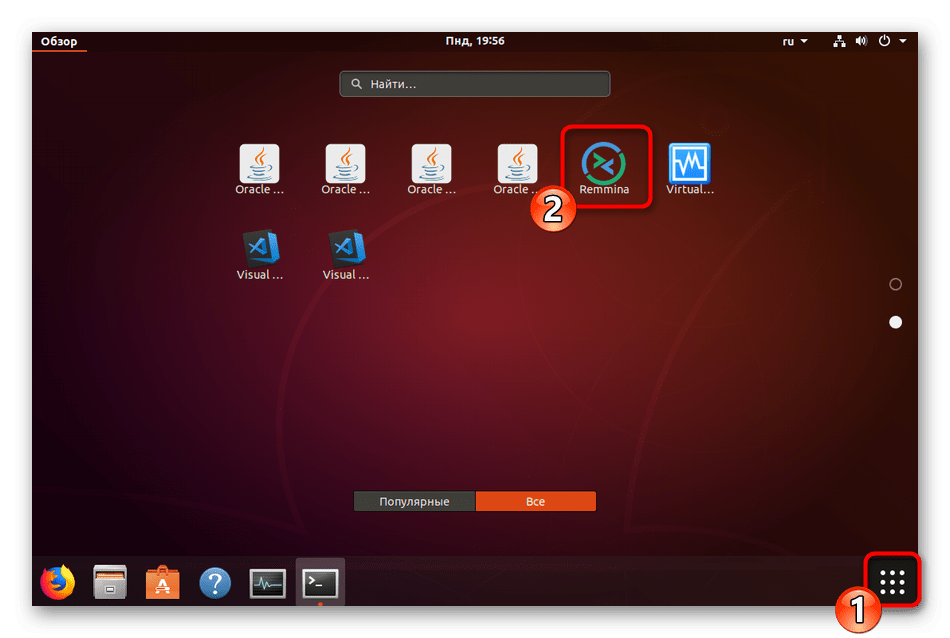Switch to the Terminal in dock
The width and height of the screenshot is (950, 638).
[x=320, y=581]
